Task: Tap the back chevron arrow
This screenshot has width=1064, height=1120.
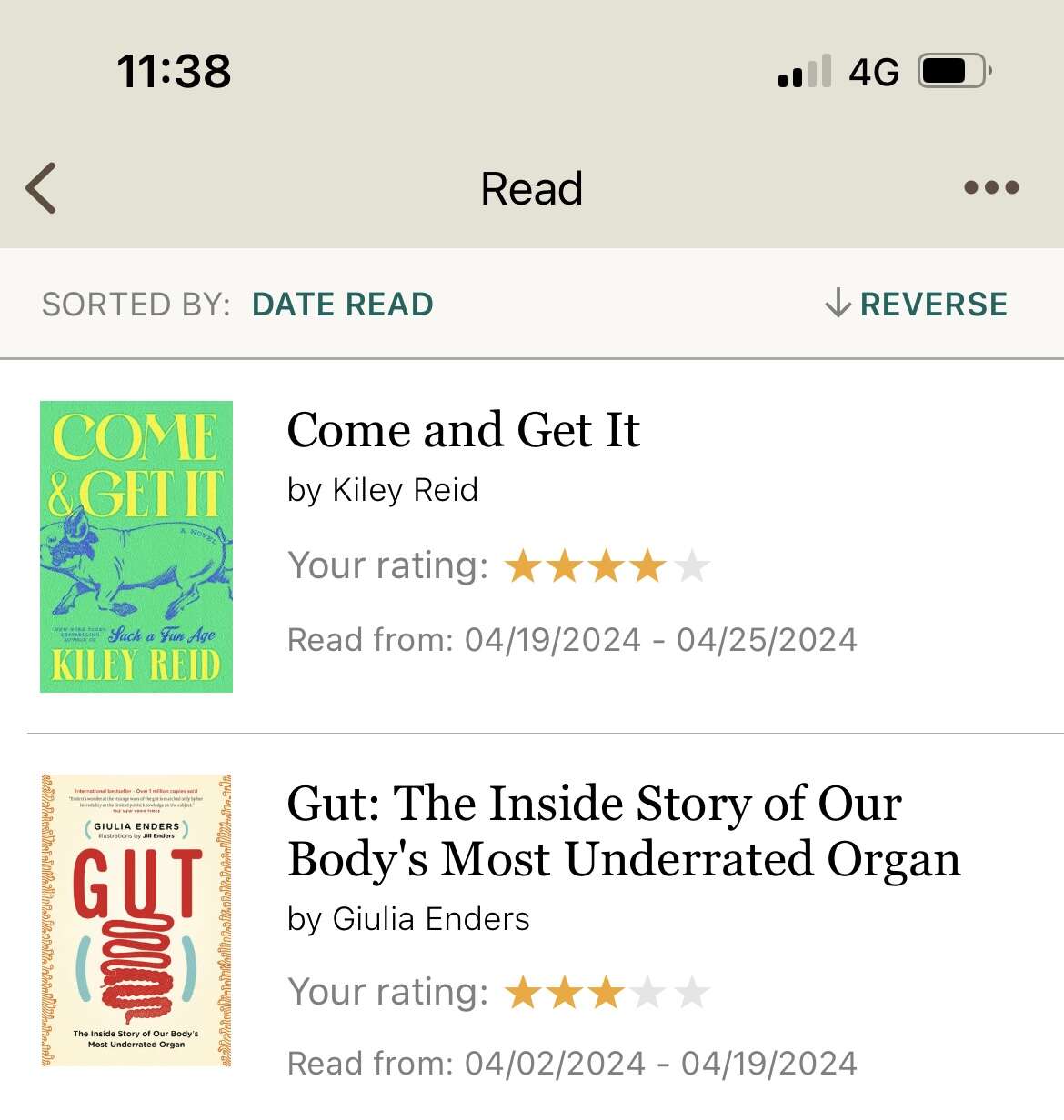Action: pyautogui.click(x=41, y=188)
